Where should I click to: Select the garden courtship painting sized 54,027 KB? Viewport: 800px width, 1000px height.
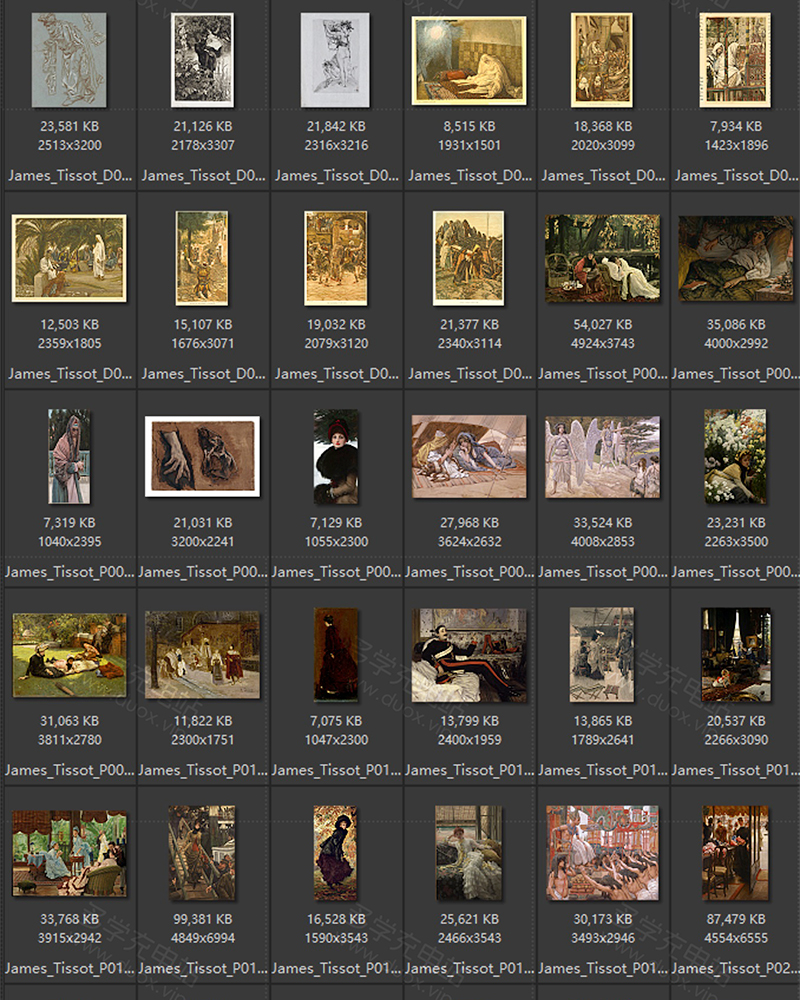coord(603,255)
